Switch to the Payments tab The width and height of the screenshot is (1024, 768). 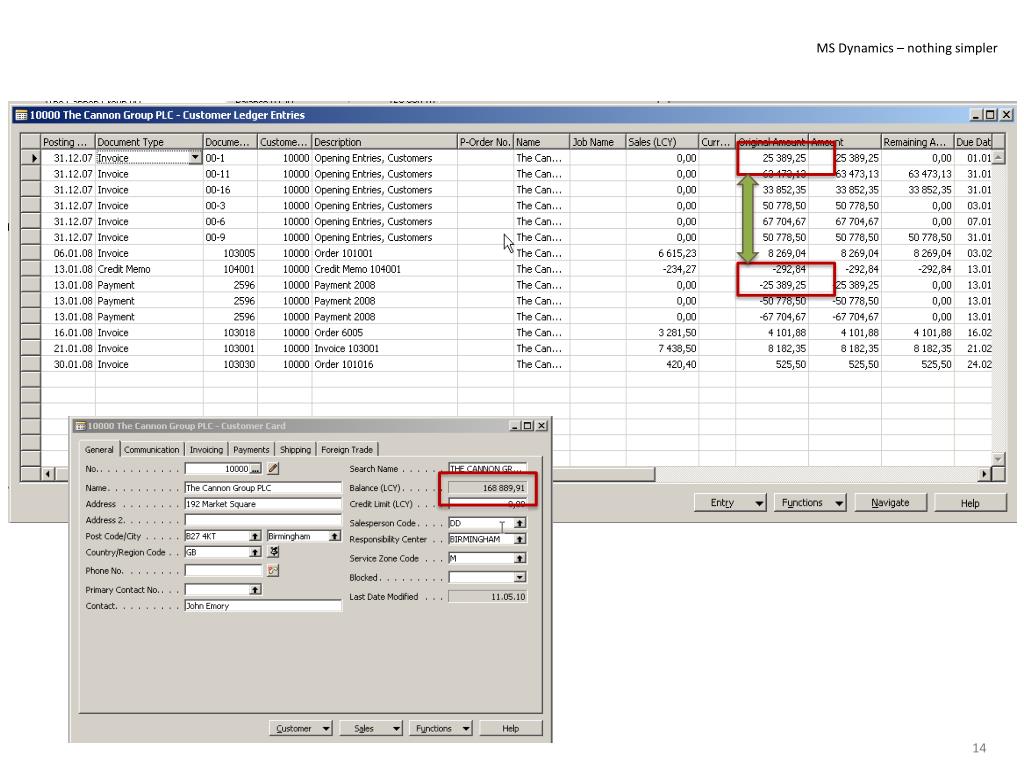point(251,449)
